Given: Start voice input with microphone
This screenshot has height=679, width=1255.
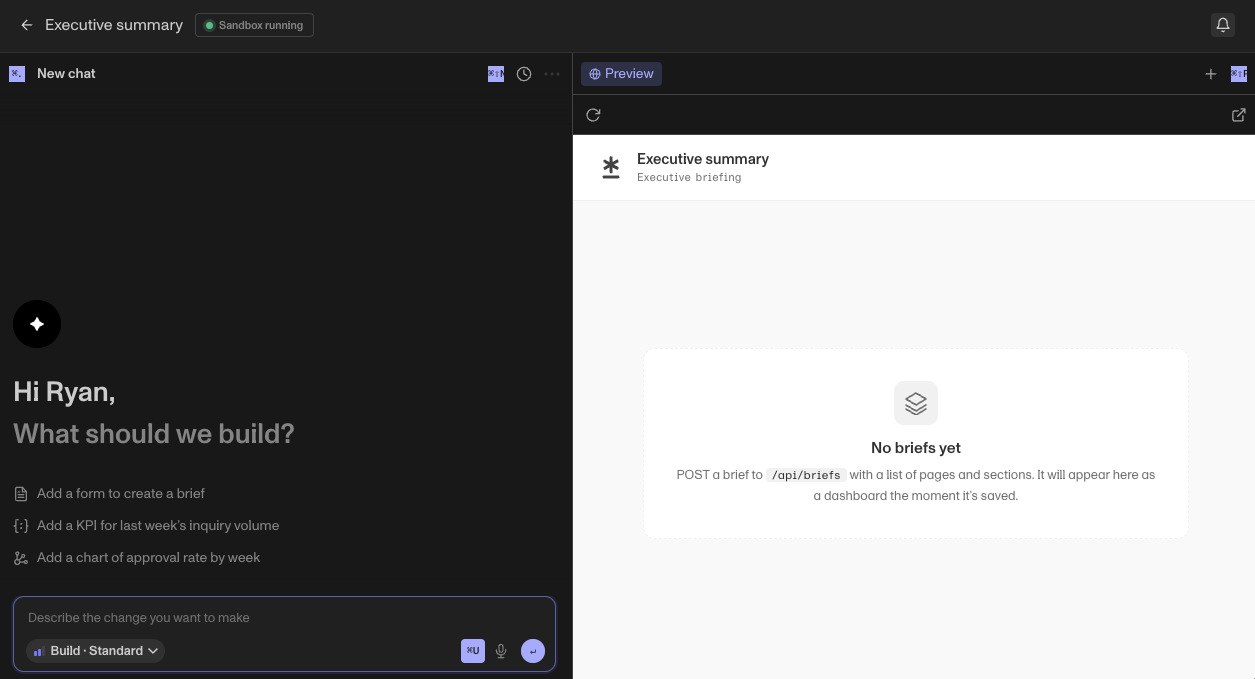Looking at the screenshot, I should (x=501, y=651).
